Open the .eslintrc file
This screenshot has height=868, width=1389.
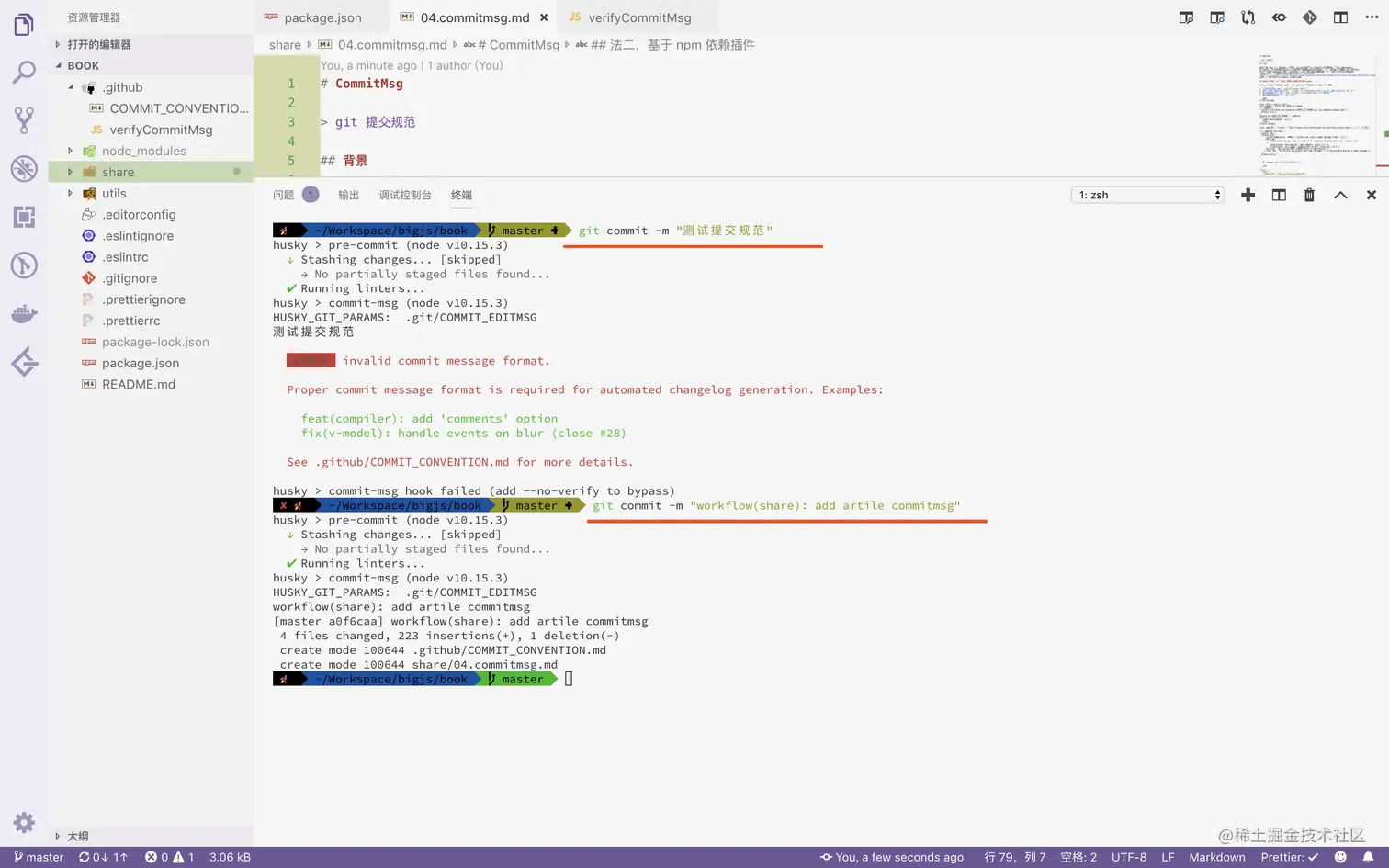pos(125,256)
